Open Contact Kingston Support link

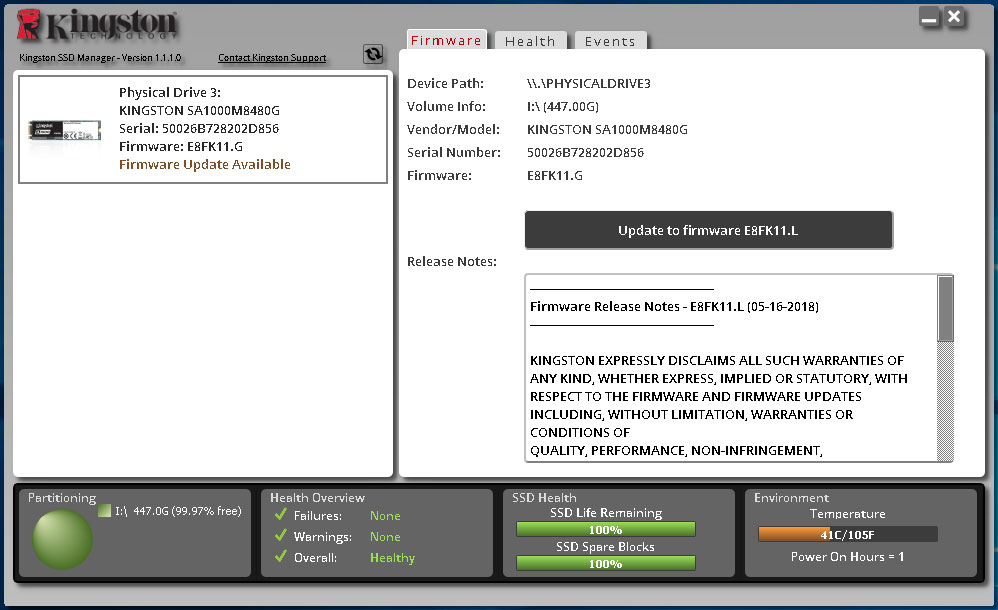(272, 57)
